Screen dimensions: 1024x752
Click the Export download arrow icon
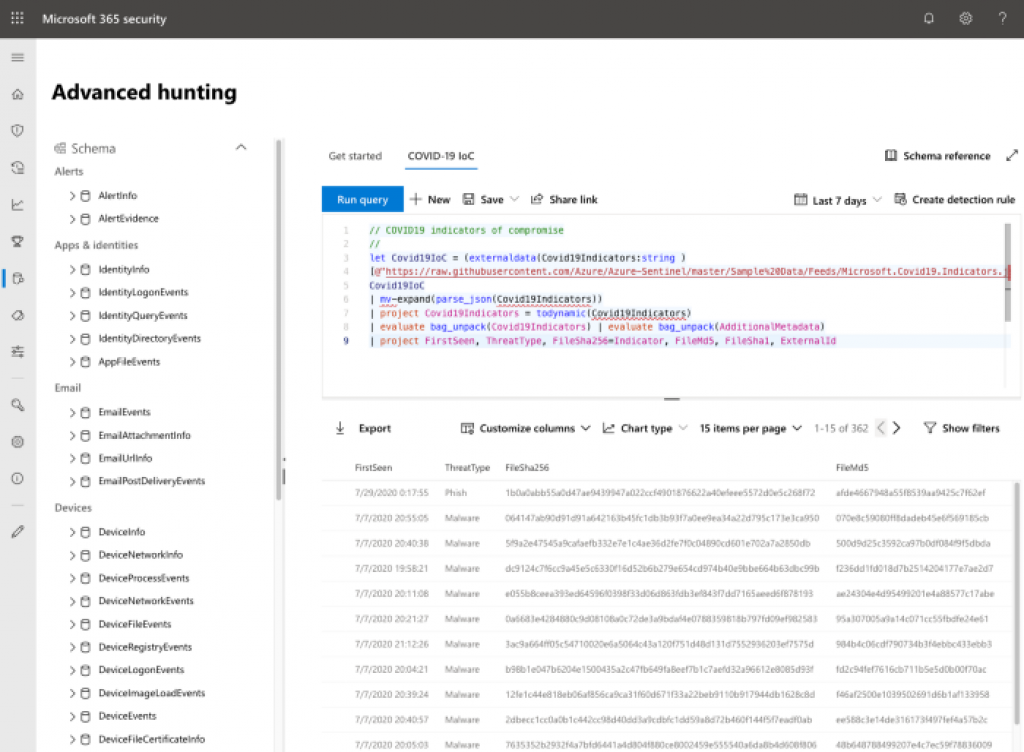(340, 428)
